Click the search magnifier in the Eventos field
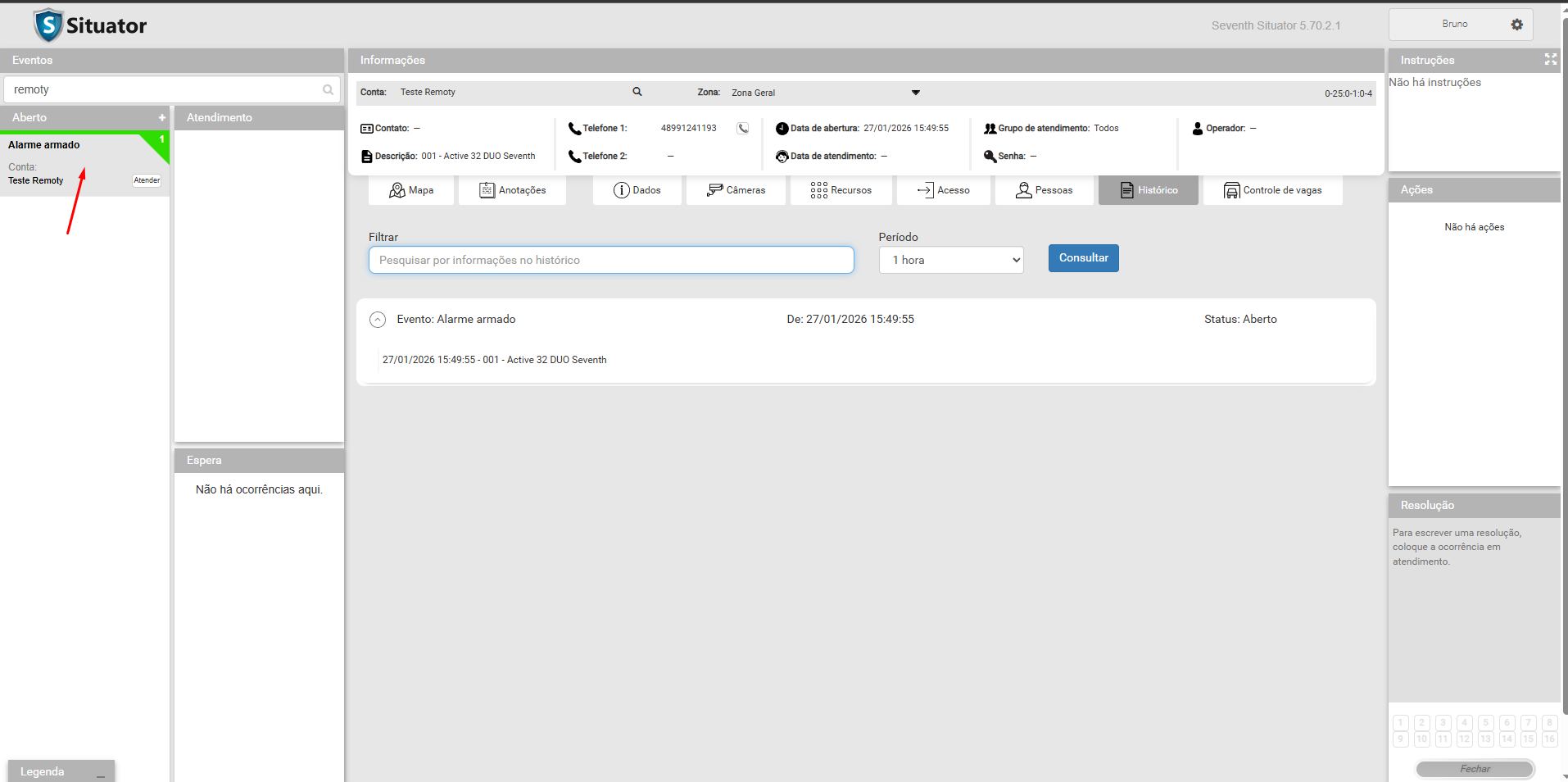The width and height of the screenshot is (1568, 782). [x=328, y=90]
